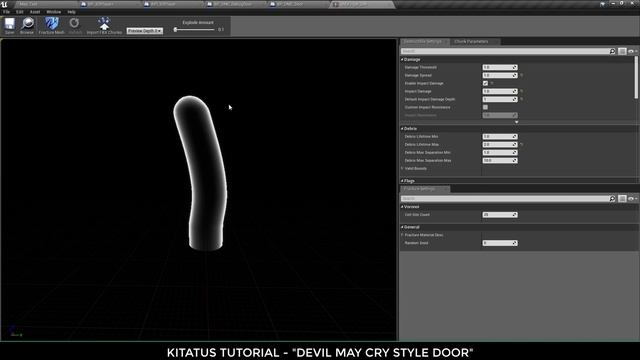Click Impact Damage value field

(500, 91)
